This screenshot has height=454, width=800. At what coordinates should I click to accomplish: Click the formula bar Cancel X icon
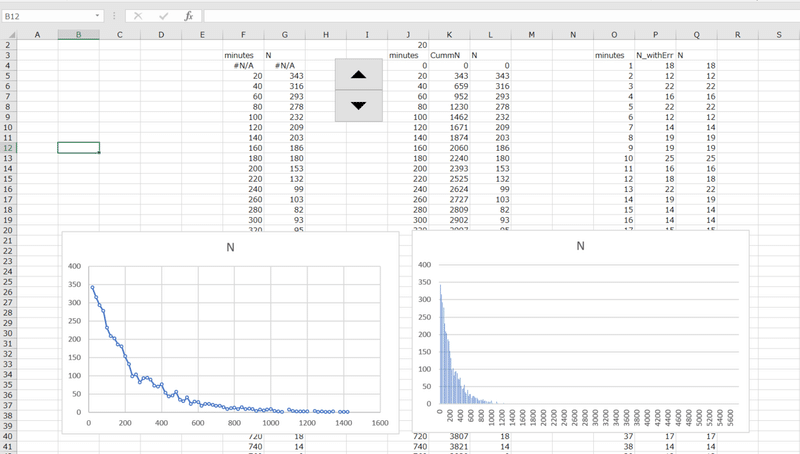click(x=138, y=16)
